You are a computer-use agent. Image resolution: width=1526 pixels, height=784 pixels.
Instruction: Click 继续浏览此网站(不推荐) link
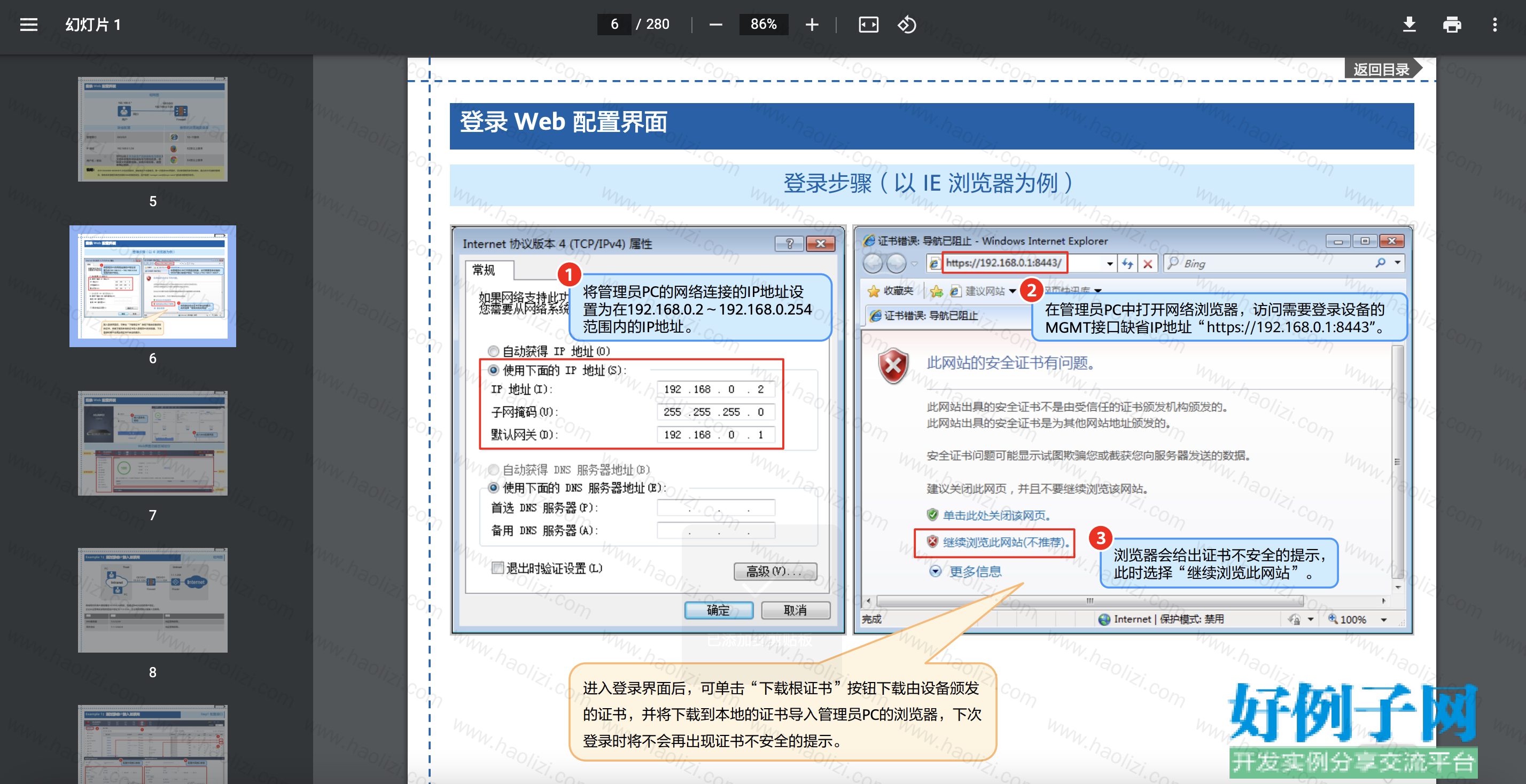1006,543
